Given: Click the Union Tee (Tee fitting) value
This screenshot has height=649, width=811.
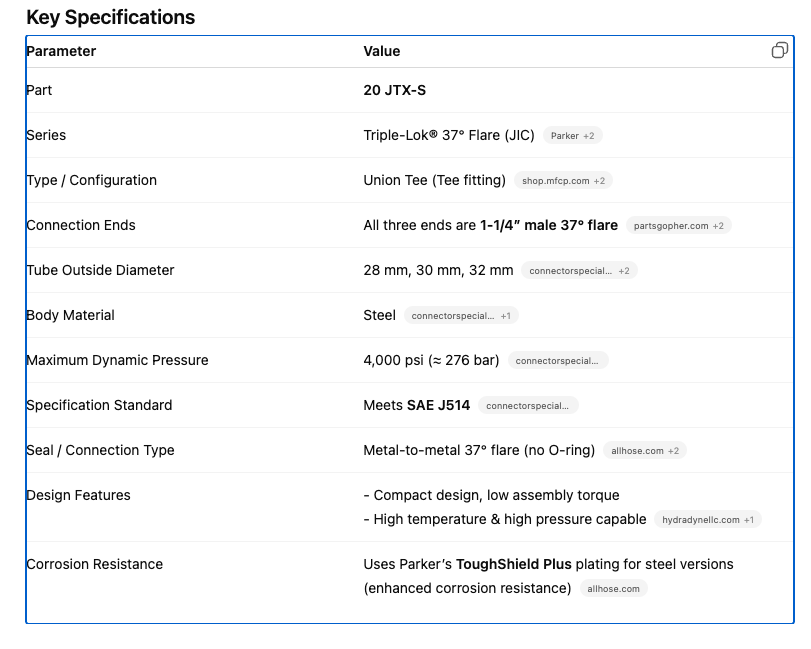Looking at the screenshot, I should click(434, 180).
